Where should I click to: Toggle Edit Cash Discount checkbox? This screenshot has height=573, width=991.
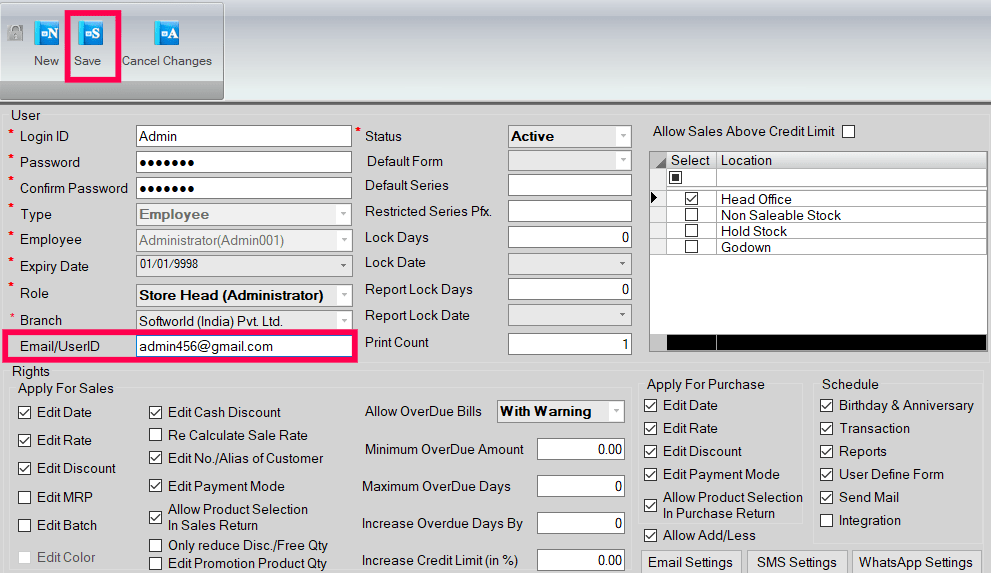(155, 413)
